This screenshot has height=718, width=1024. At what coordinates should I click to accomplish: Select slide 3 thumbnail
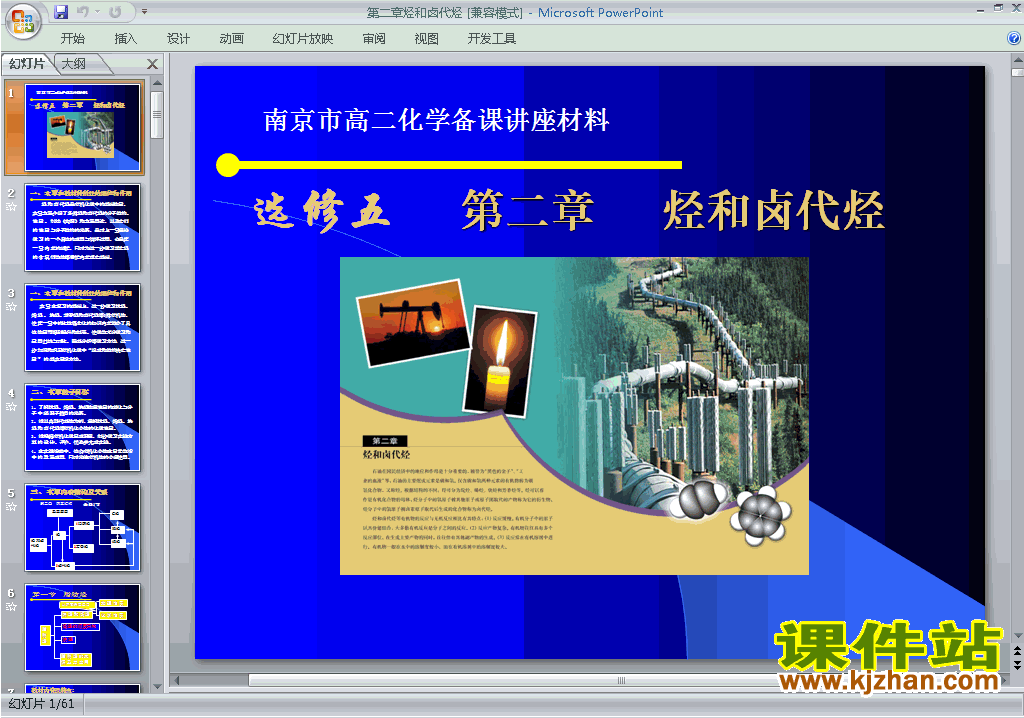click(82, 327)
